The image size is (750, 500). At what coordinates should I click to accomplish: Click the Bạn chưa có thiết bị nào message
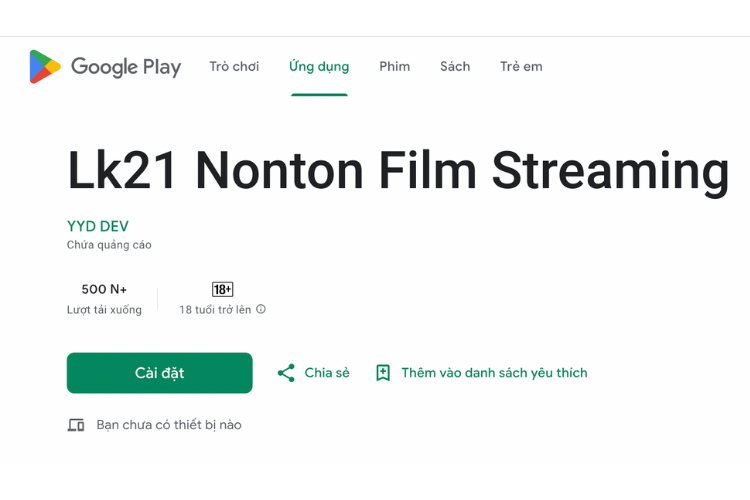pos(169,425)
